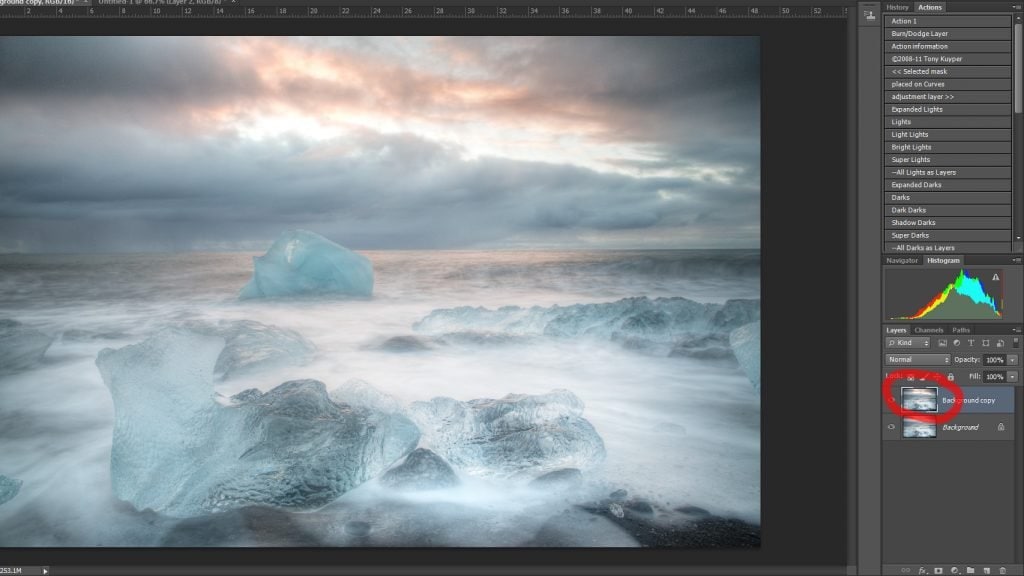The height and width of the screenshot is (576, 1024).
Task: Toggle the layer filtering switch
Action: pyautogui.click(x=1016, y=342)
